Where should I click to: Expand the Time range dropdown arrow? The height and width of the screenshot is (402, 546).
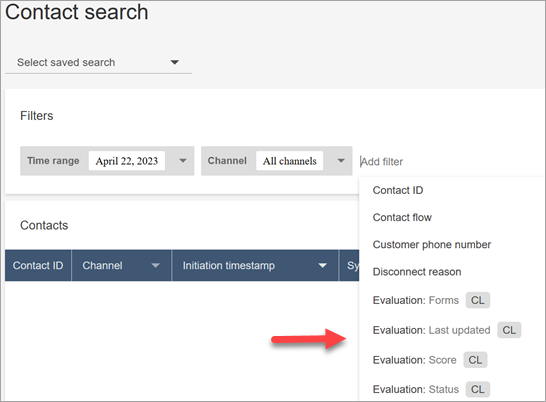183,161
